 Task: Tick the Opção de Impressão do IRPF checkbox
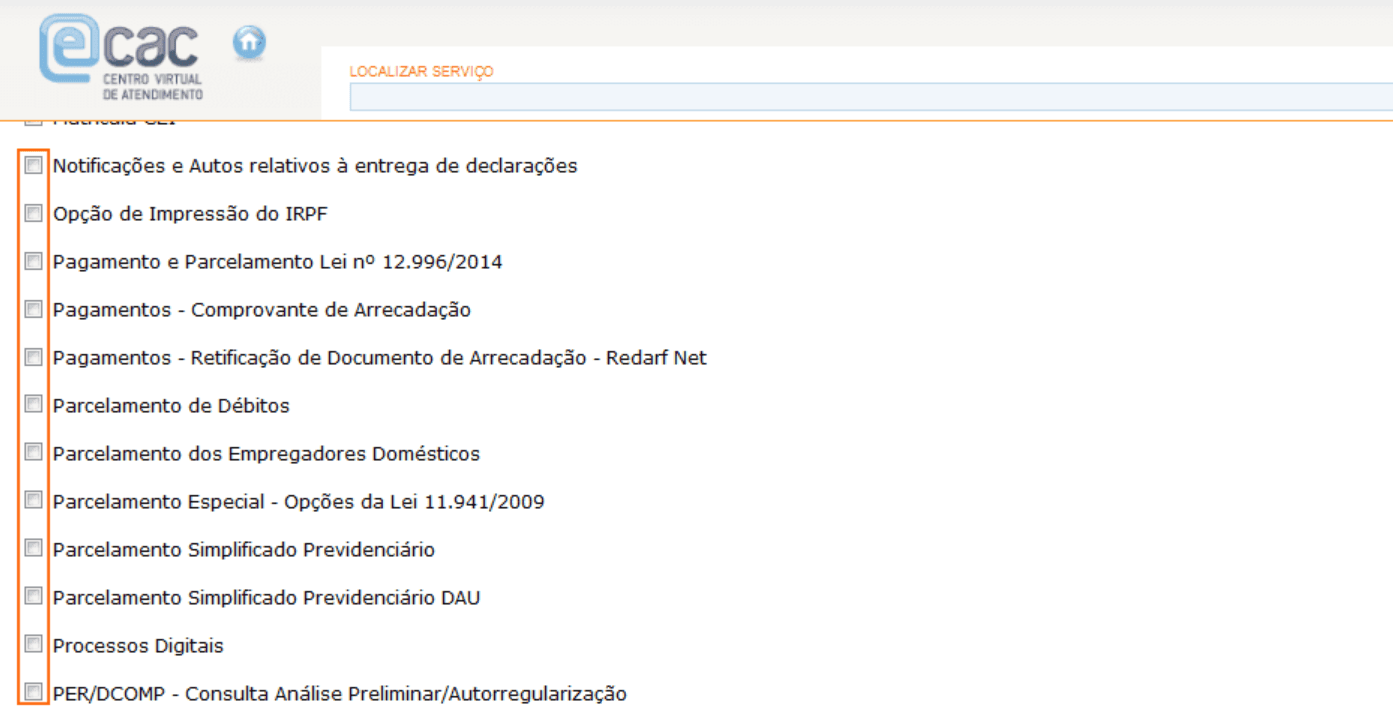(34, 213)
